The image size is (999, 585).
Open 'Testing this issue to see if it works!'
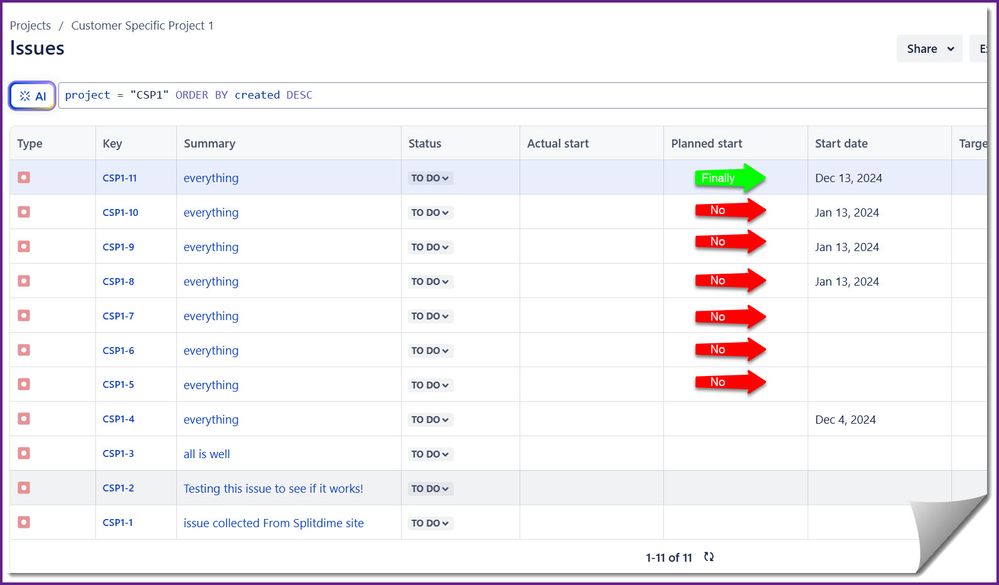click(273, 489)
